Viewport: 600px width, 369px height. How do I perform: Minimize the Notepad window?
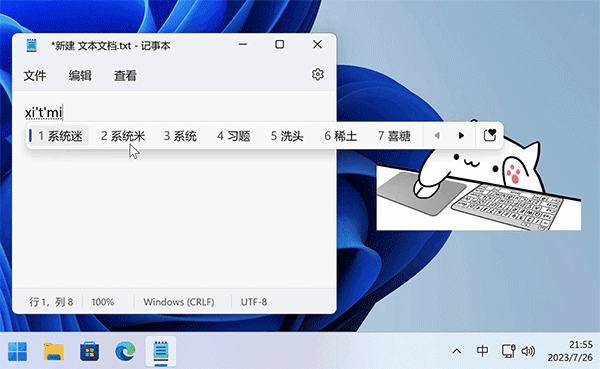[243, 44]
